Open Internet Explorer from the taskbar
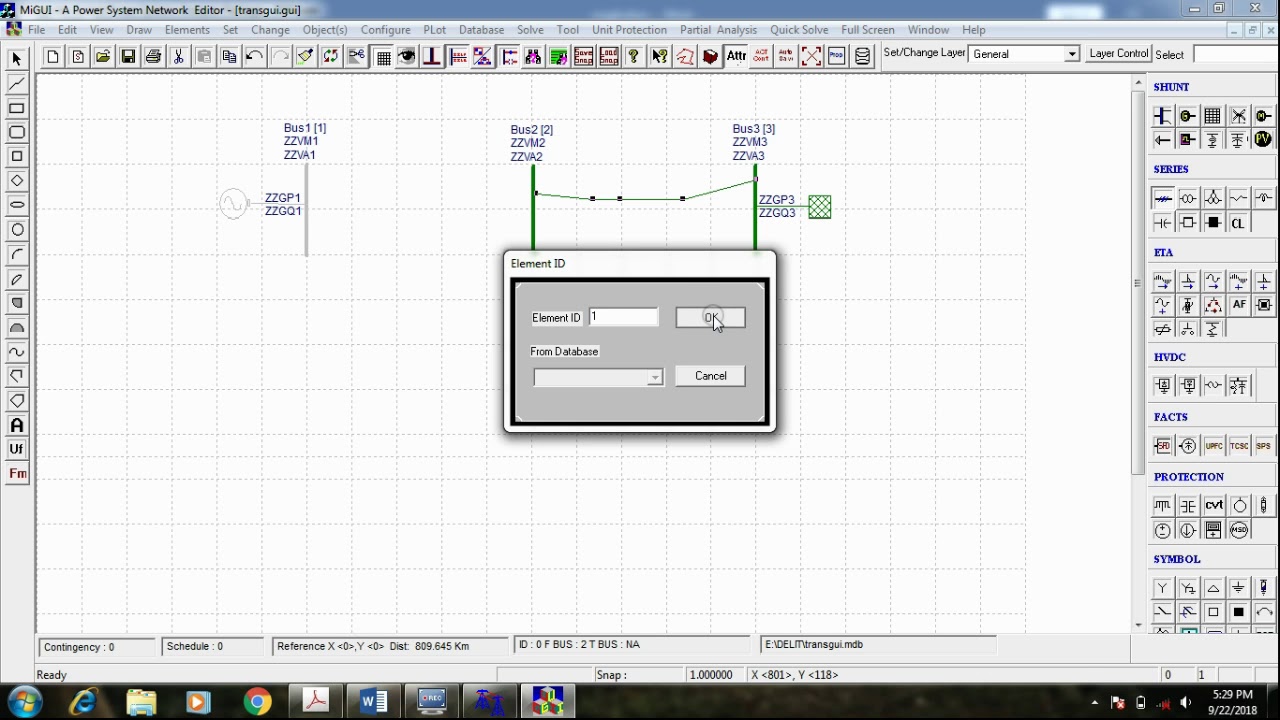The width and height of the screenshot is (1280, 720). 83,702
